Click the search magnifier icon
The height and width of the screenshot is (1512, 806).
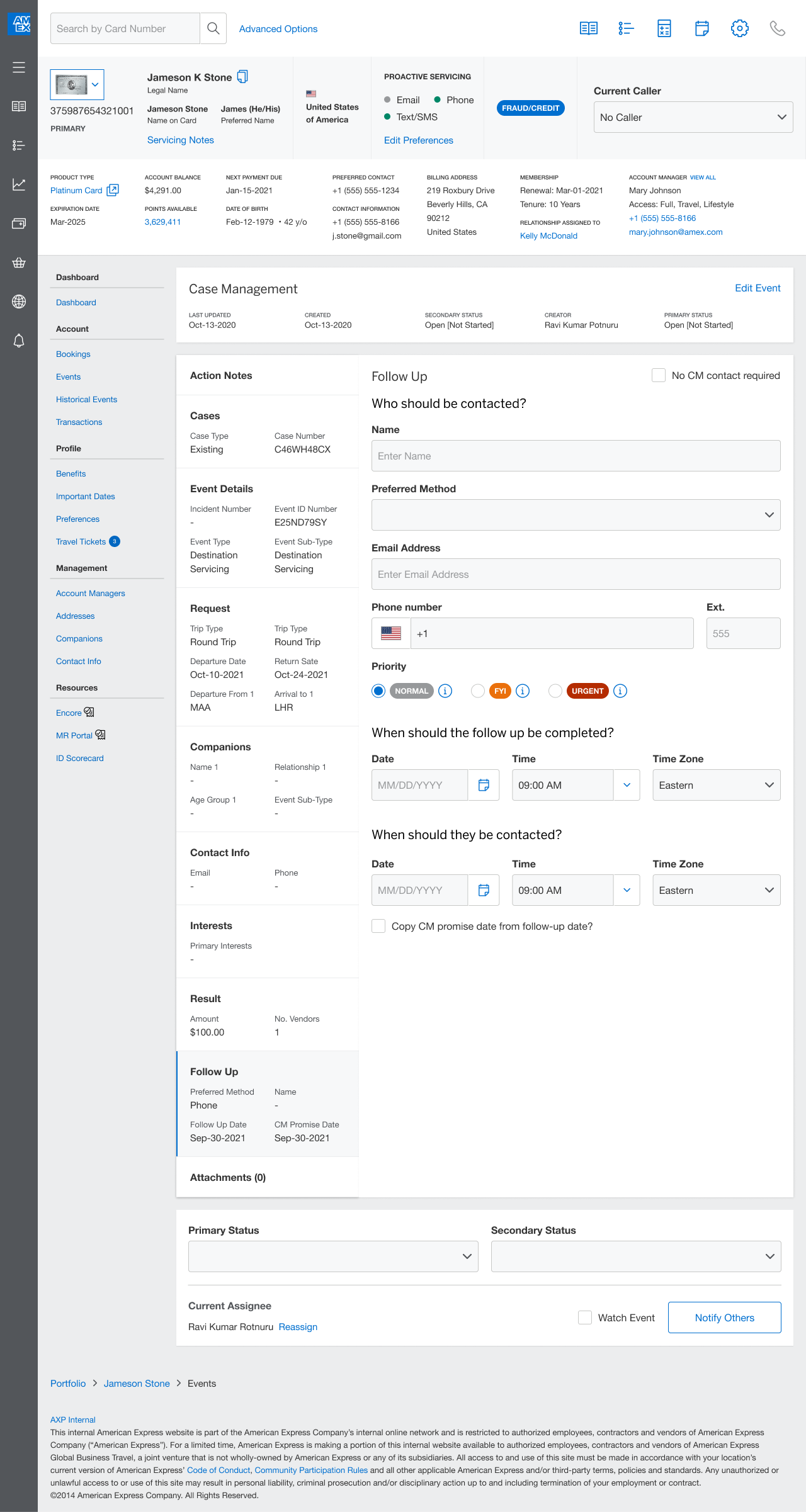pos(213,28)
